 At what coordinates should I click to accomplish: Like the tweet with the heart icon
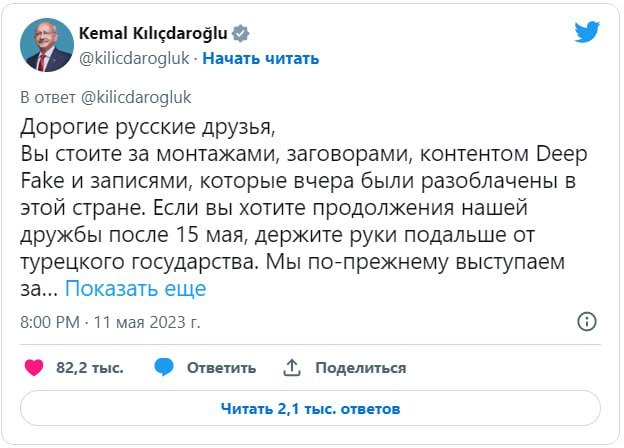click(x=34, y=367)
